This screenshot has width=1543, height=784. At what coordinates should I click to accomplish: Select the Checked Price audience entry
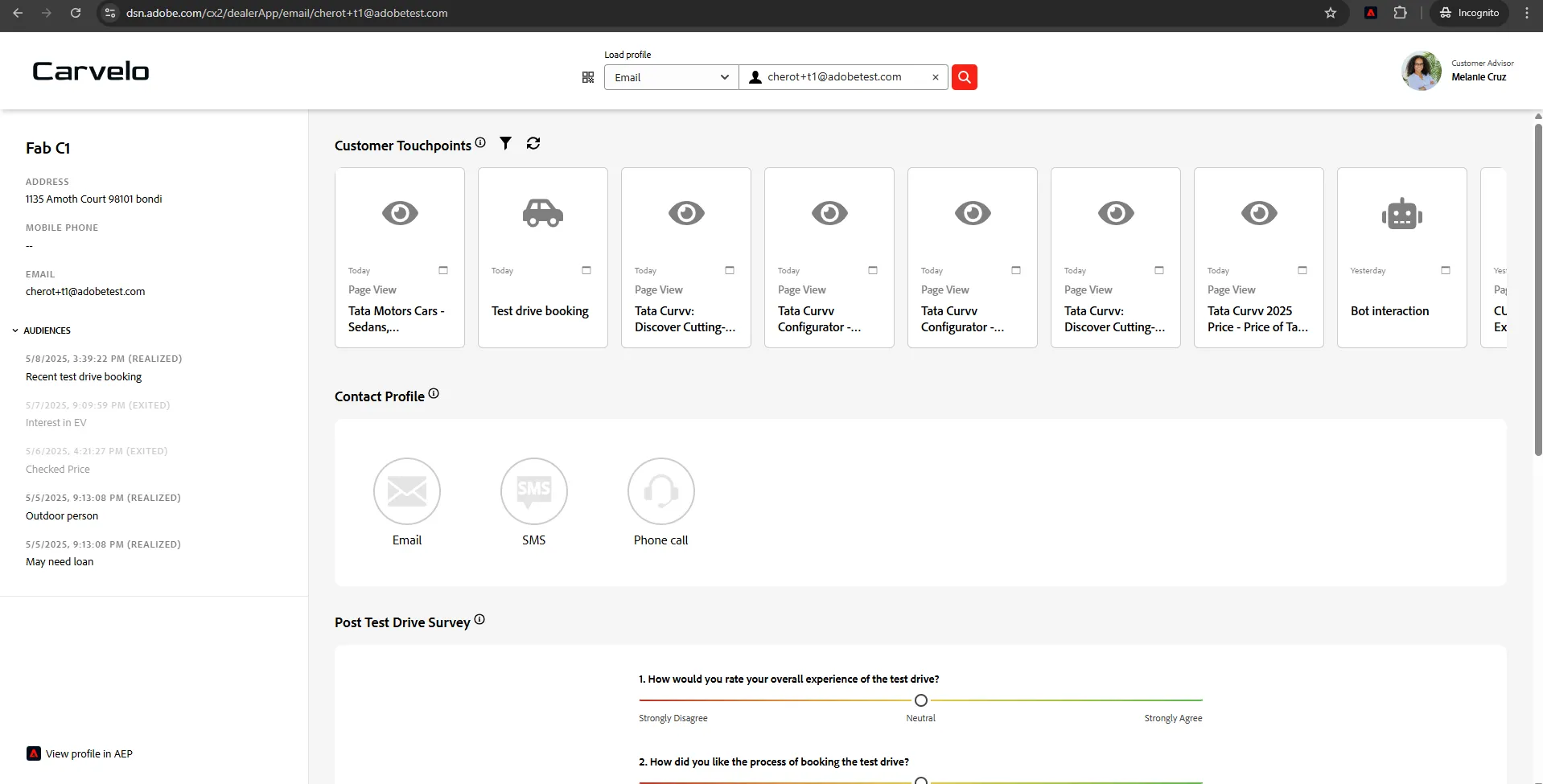click(x=58, y=470)
